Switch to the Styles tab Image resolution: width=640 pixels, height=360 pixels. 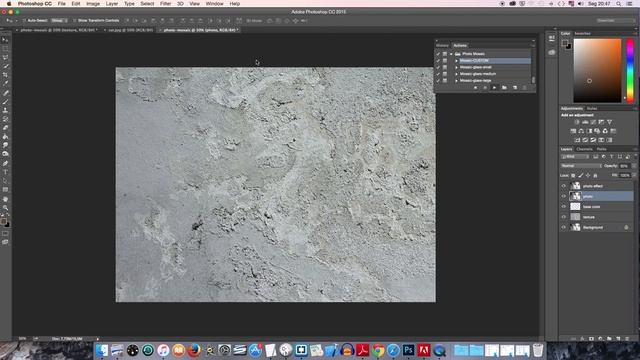(x=592, y=109)
